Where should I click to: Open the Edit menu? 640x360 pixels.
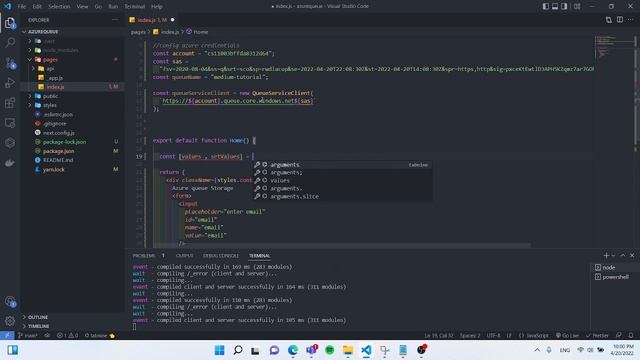37,7
